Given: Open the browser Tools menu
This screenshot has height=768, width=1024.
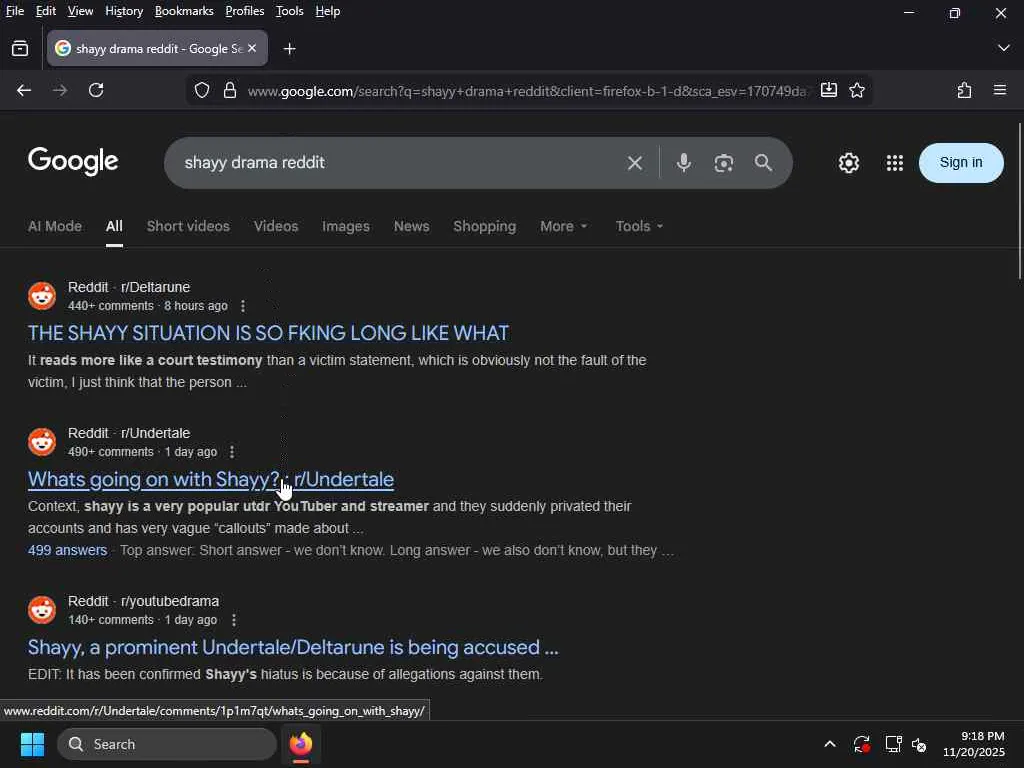Looking at the screenshot, I should tap(289, 11).
